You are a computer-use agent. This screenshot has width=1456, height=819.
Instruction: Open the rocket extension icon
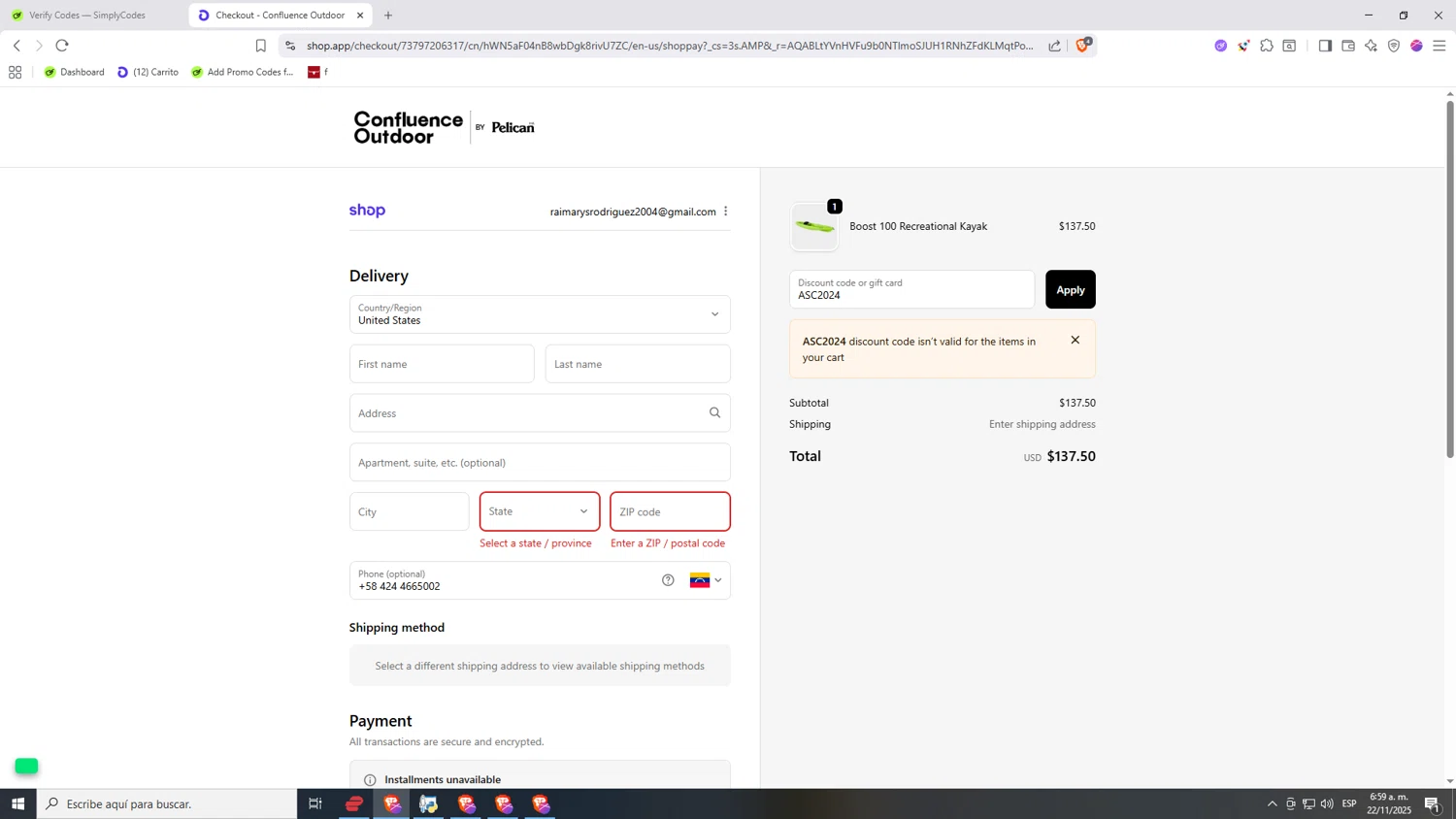pyautogui.click(x=1243, y=46)
